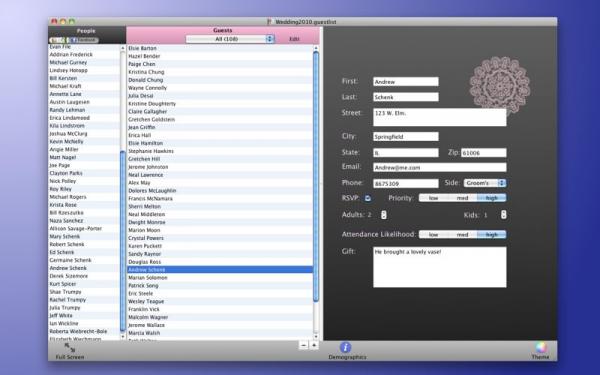Click the Last name field
Screen dimensions: 600x375
pos(406,97)
